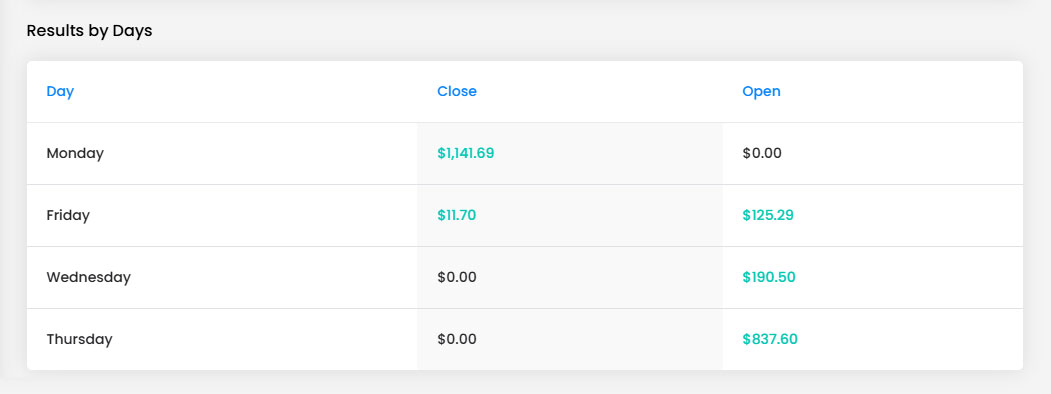Select the Thursday row label
The width and height of the screenshot is (1051, 394).
79,339
